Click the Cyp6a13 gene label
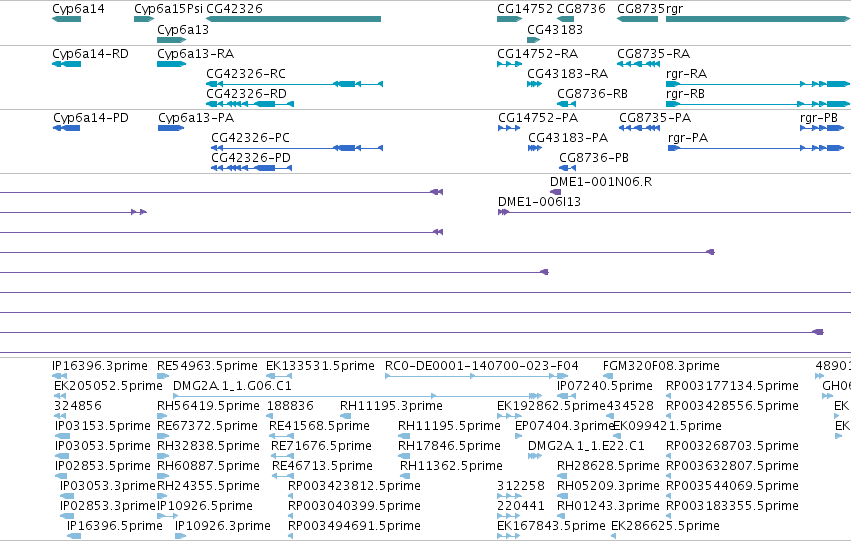851x541 pixels. [x=183, y=29]
